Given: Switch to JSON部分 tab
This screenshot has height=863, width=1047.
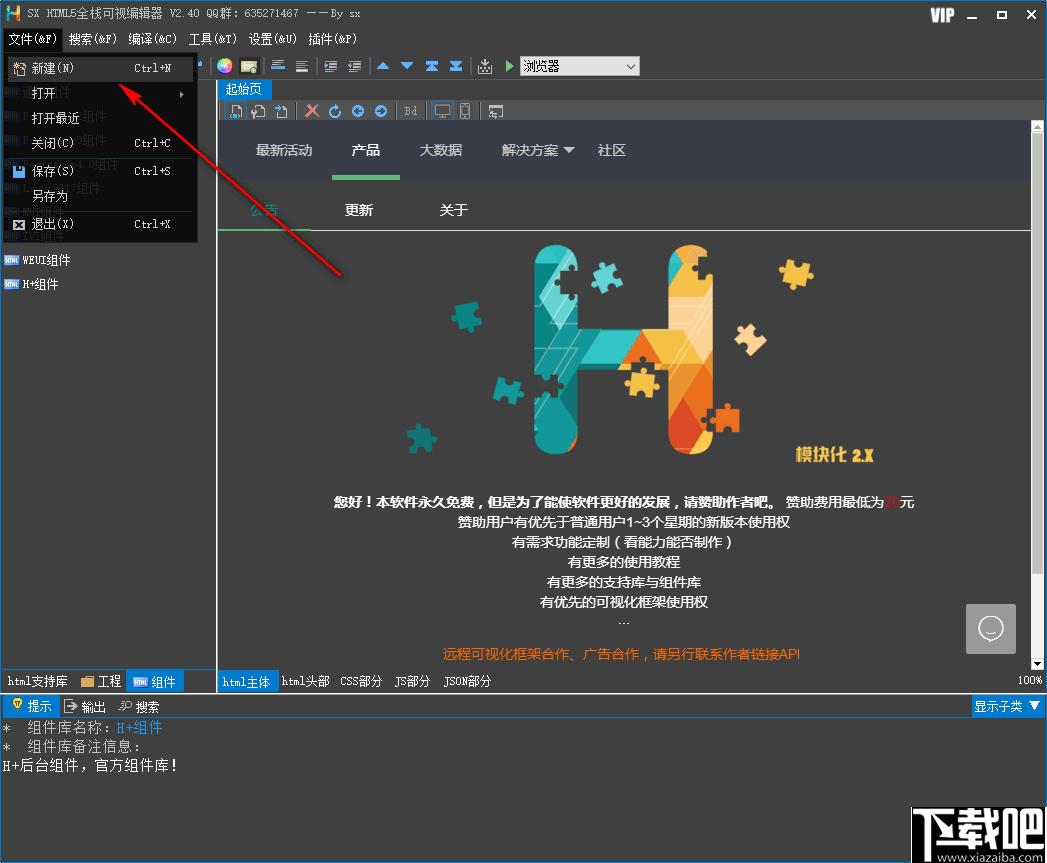Looking at the screenshot, I should pyautogui.click(x=467, y=681).
